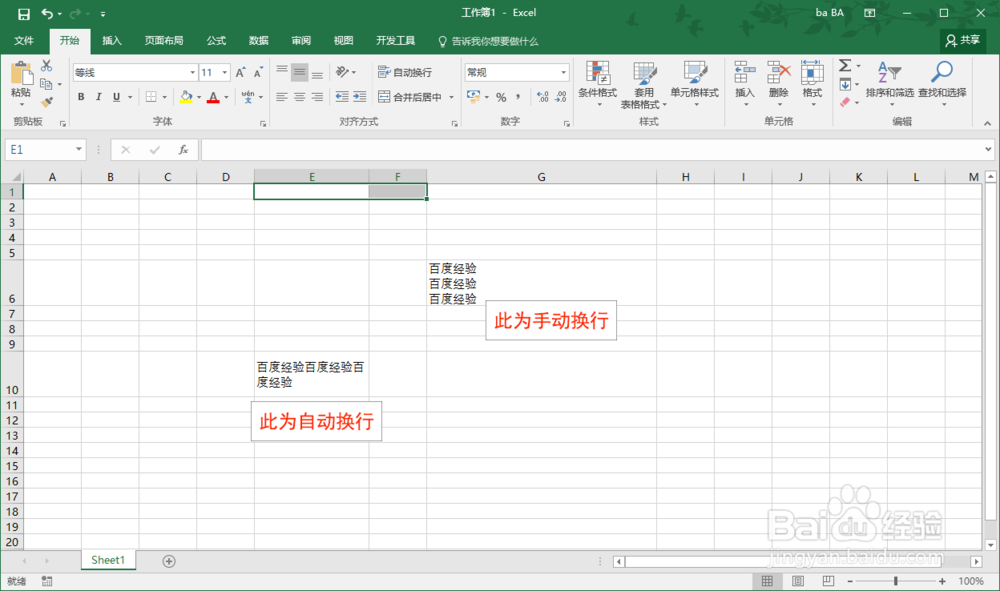Image resolution: width=1000 pixels, height=591 pixels.
Task: Toggle Bold formatting
Action: (x=80, y=97)
